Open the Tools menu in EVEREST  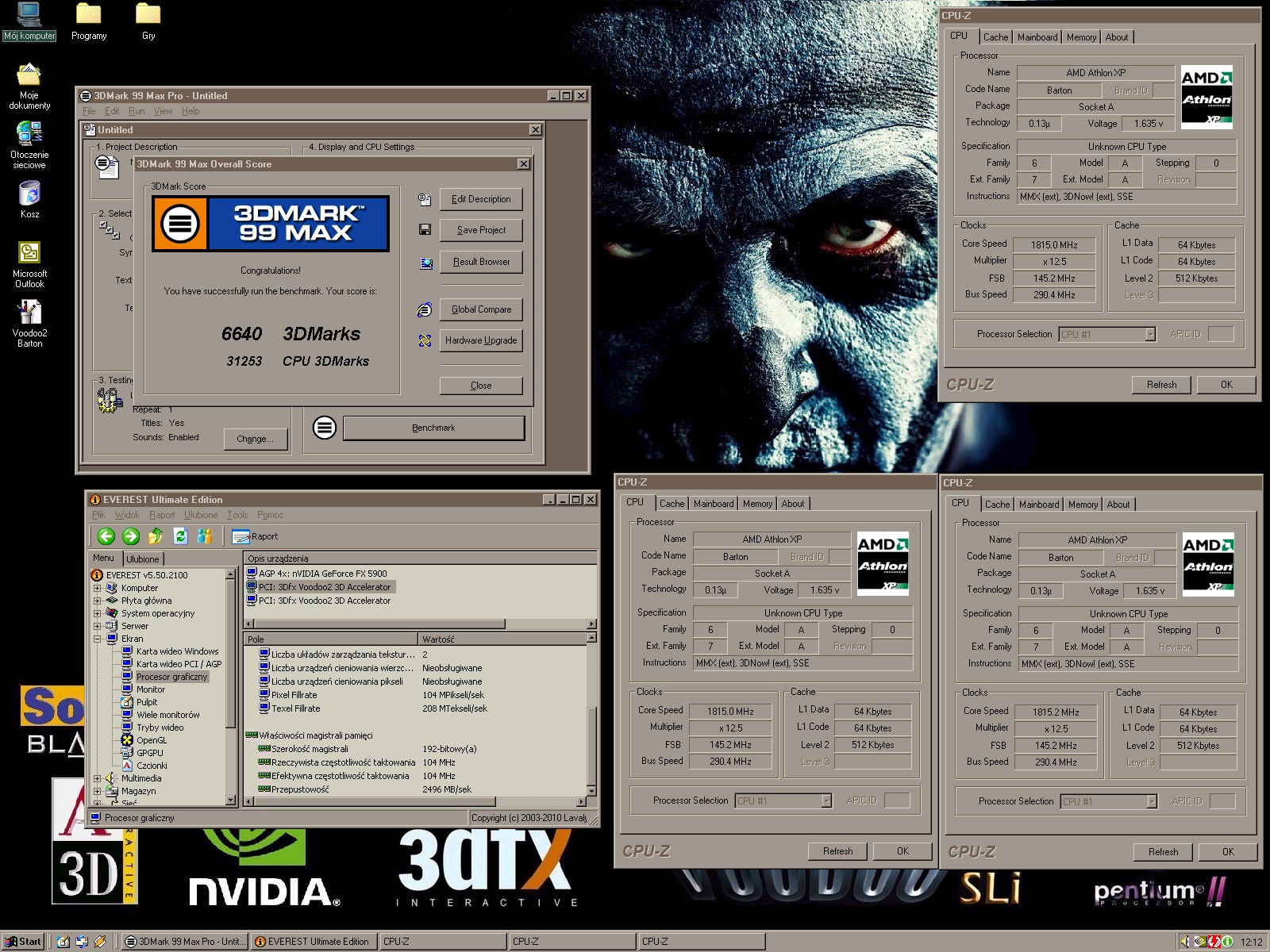[x=237, y=515]
